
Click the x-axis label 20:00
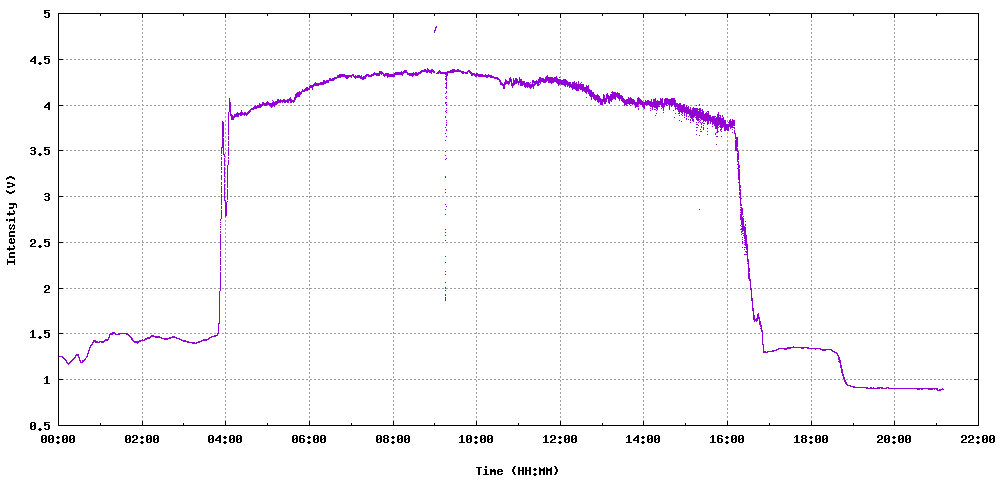coord(894,439)
